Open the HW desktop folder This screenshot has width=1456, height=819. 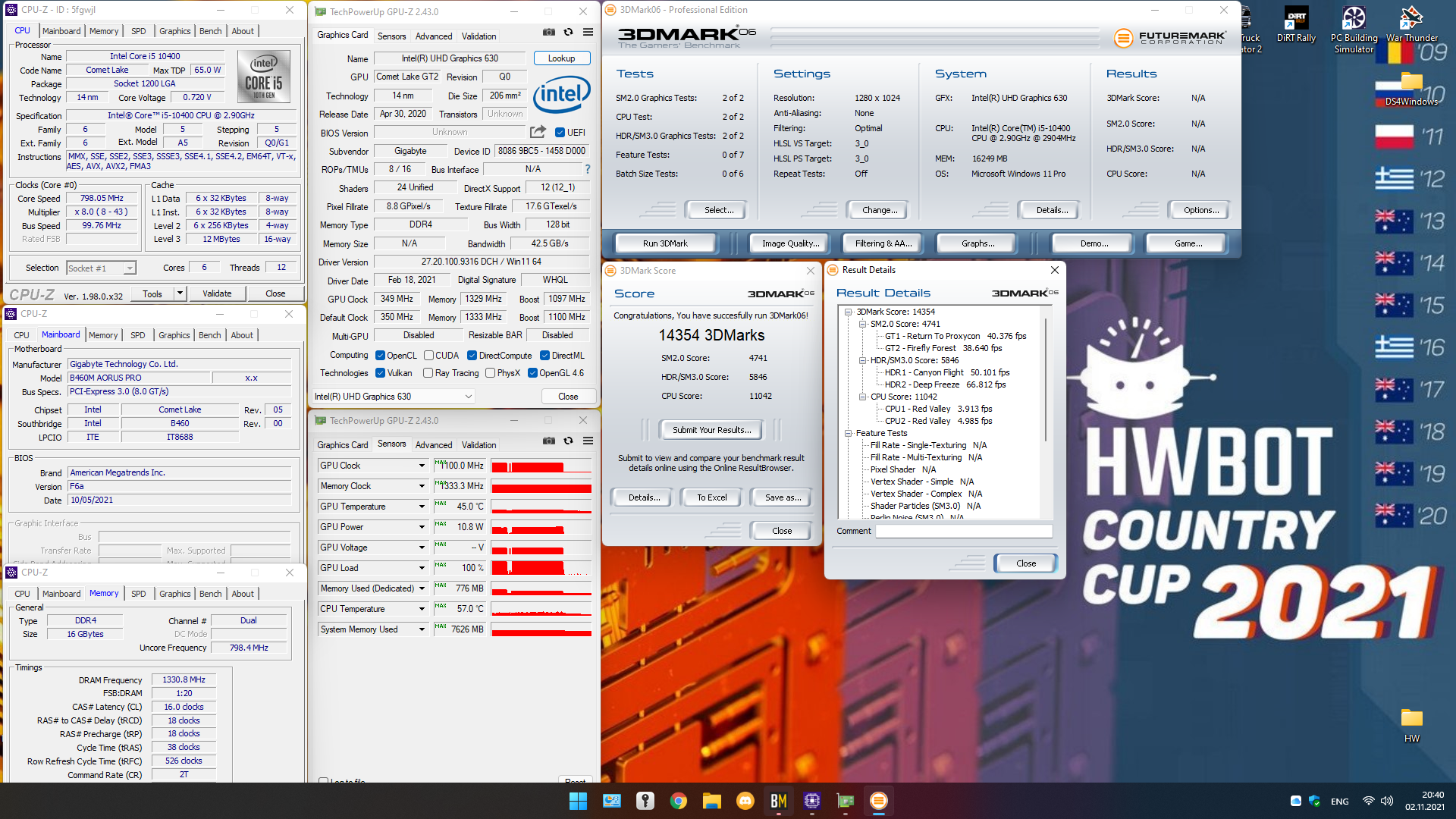(1411, 725)
